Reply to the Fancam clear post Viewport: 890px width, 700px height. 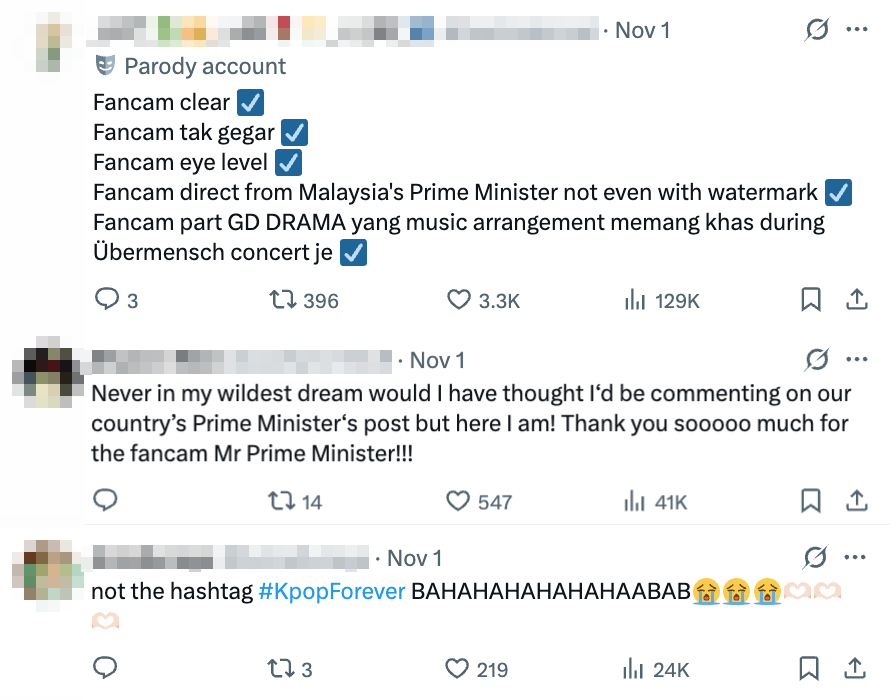(107, 300)
